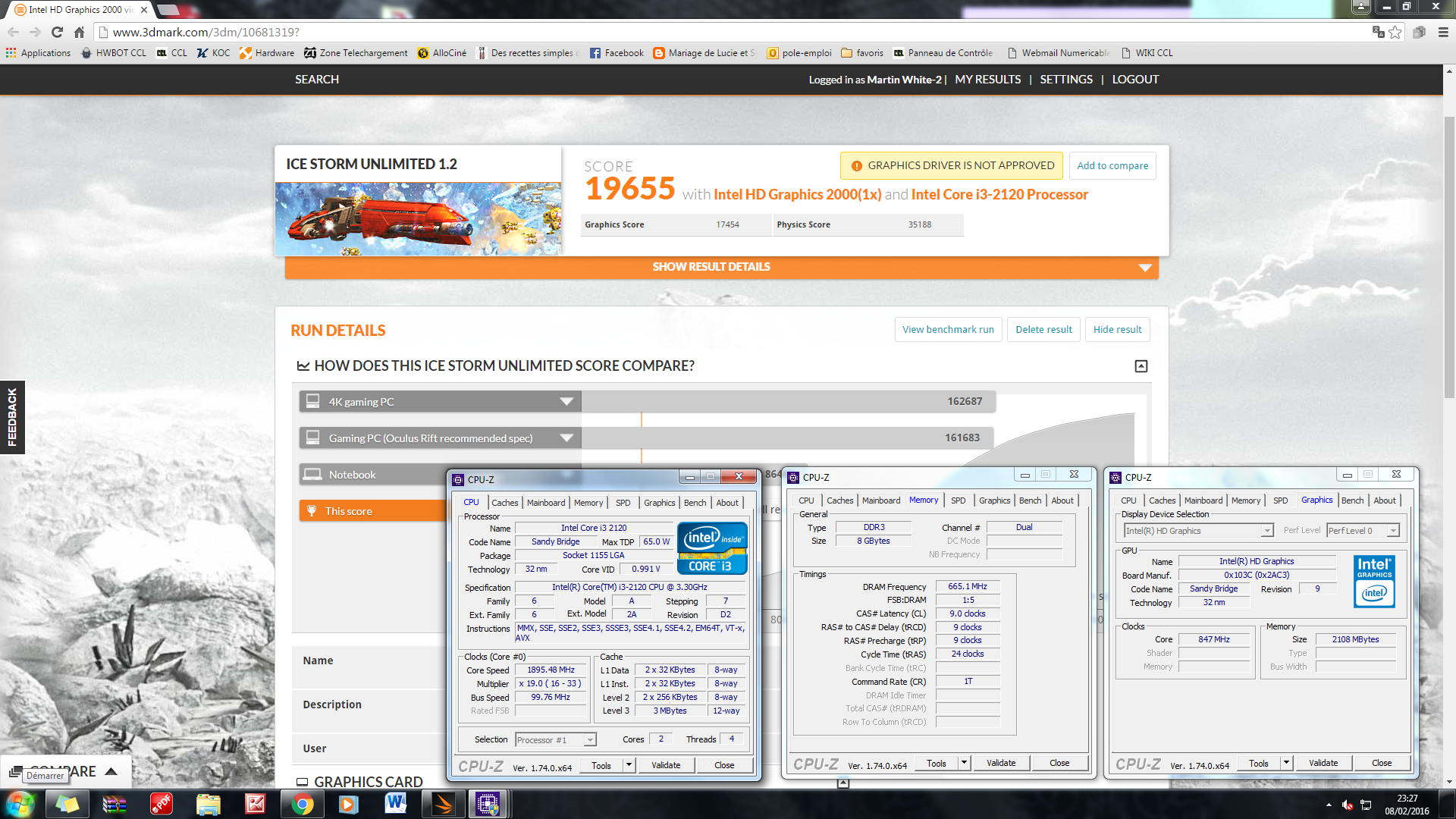
Task: Open Graphics tab in the Memory CPU-Z window
Action: (994, 500)
